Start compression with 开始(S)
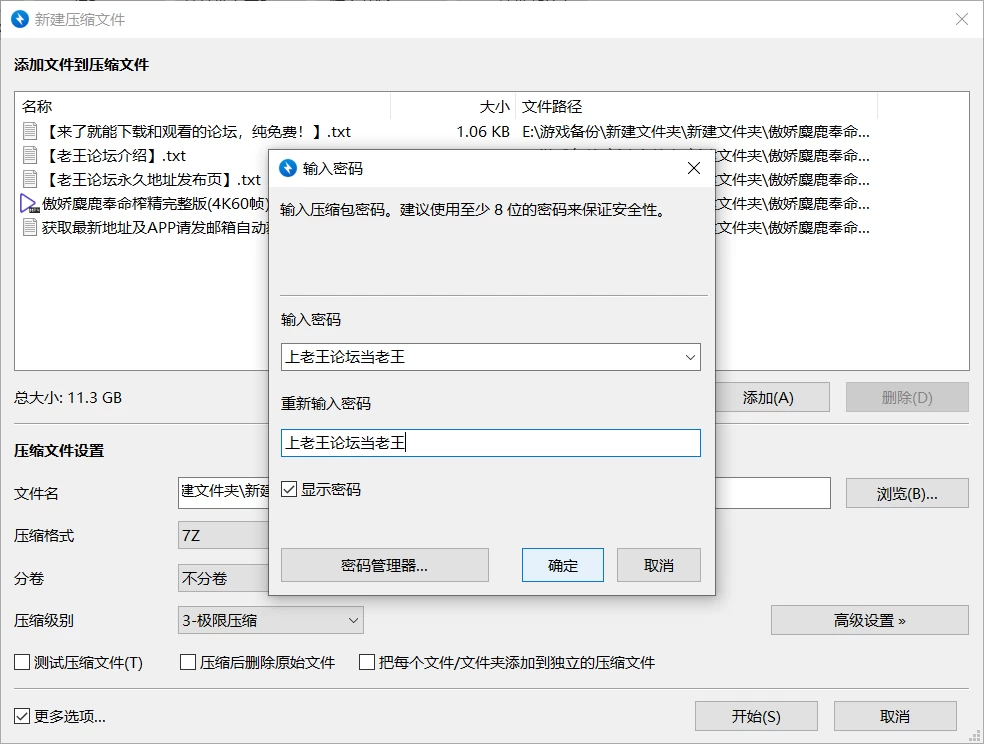Viewport: 984px width, 744px height. pos(756,716)
